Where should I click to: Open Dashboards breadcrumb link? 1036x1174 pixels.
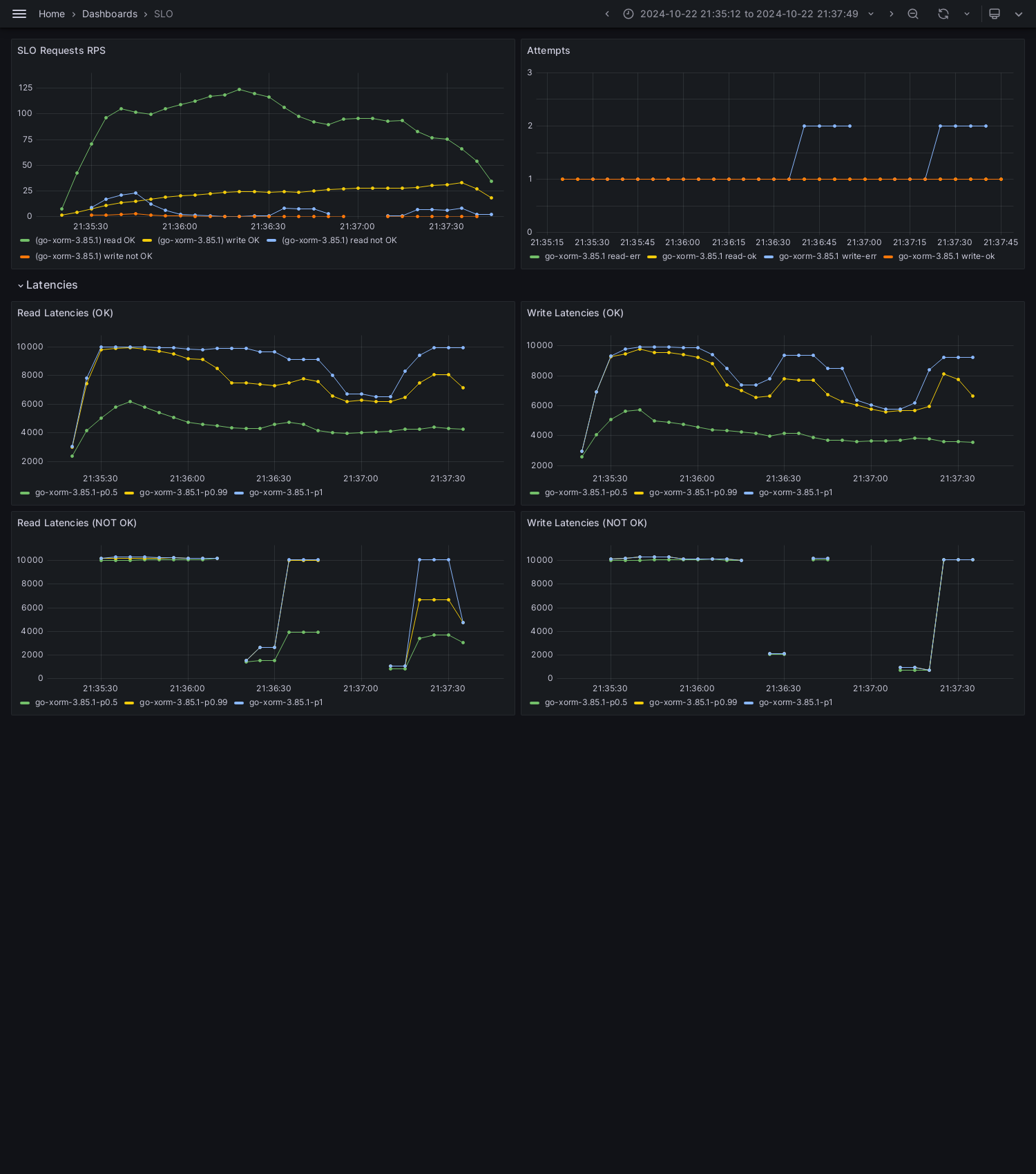pos(110,14)
